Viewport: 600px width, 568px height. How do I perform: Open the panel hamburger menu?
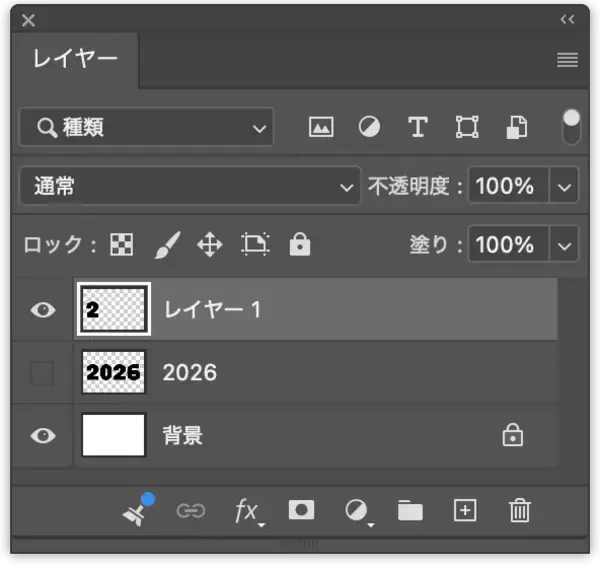pyautogui.click(x=567, y=60)
